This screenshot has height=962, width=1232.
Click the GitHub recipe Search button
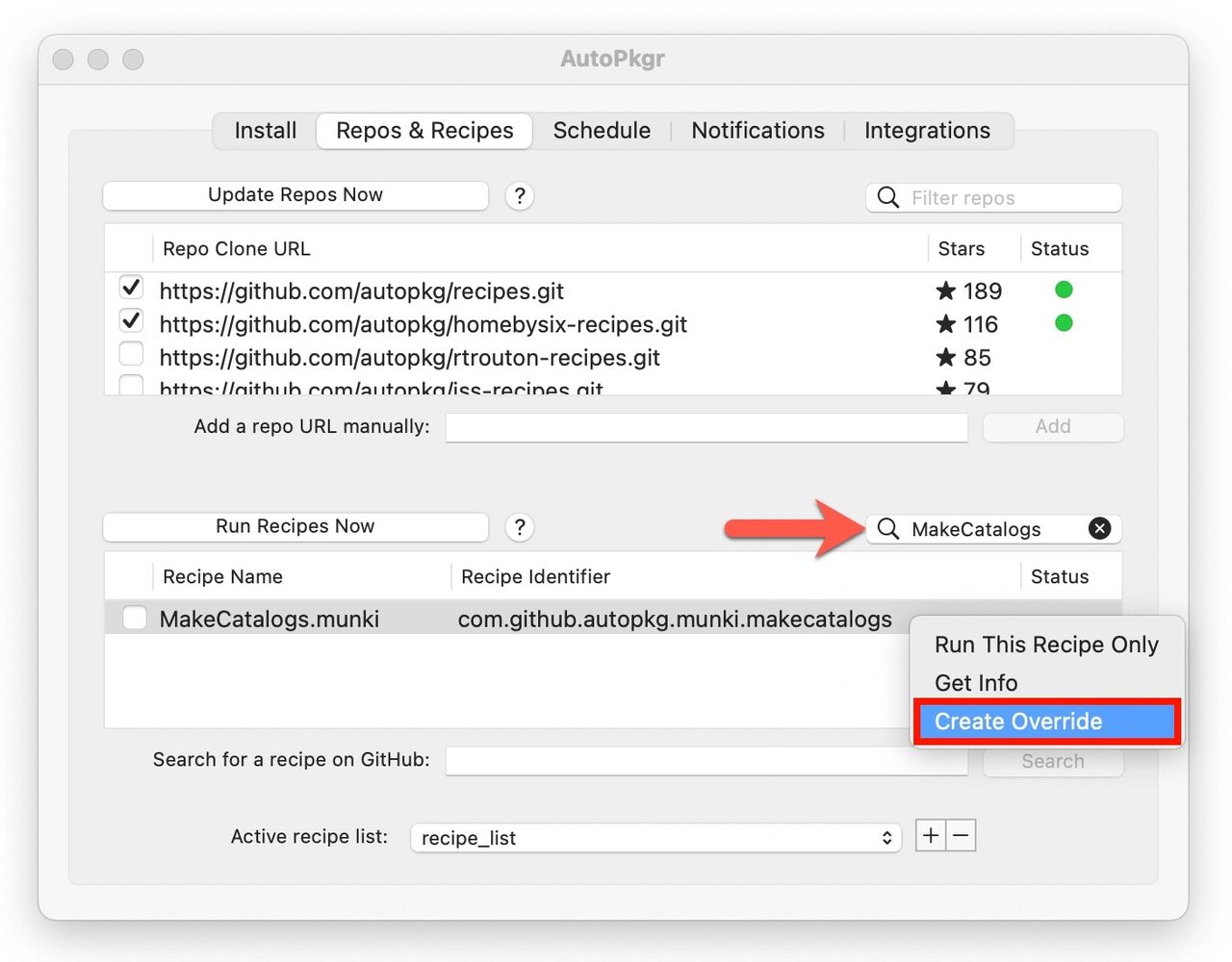(x=1053, y=762)
